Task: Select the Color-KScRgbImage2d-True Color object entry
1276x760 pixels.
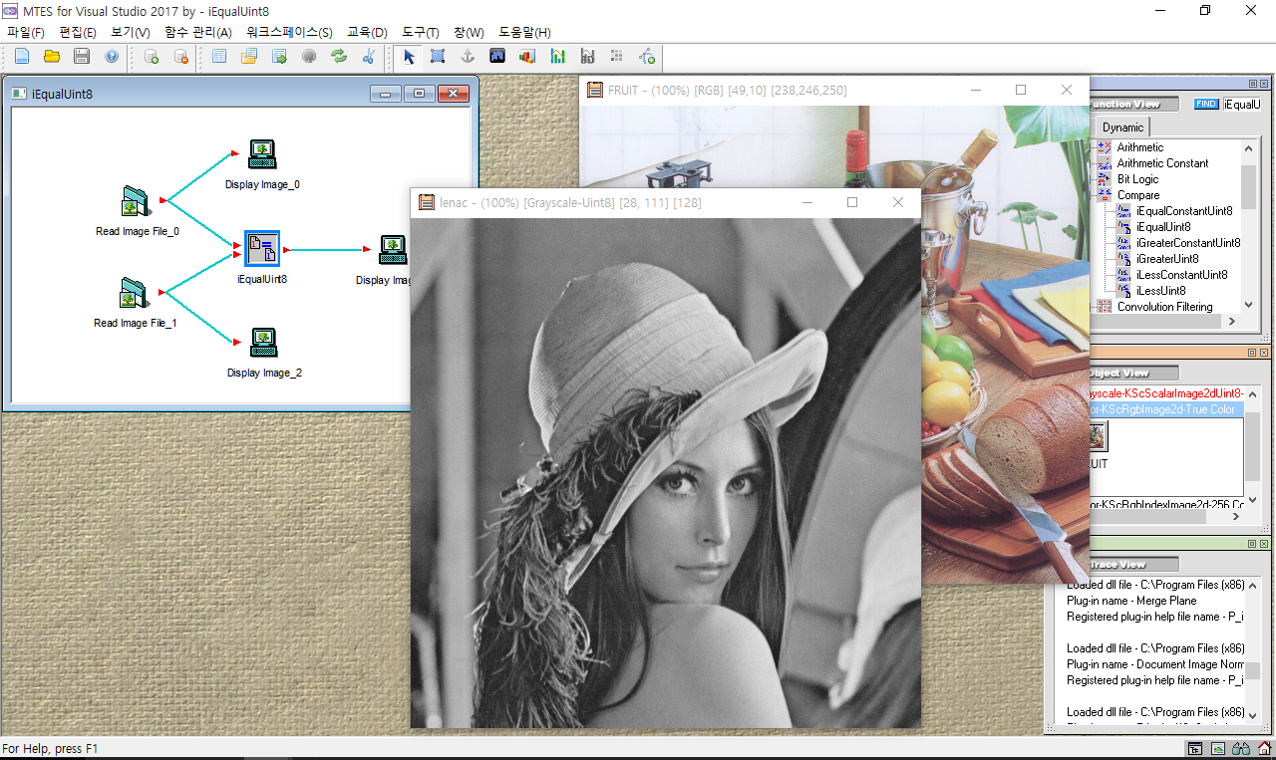Action: (1165, 410)
